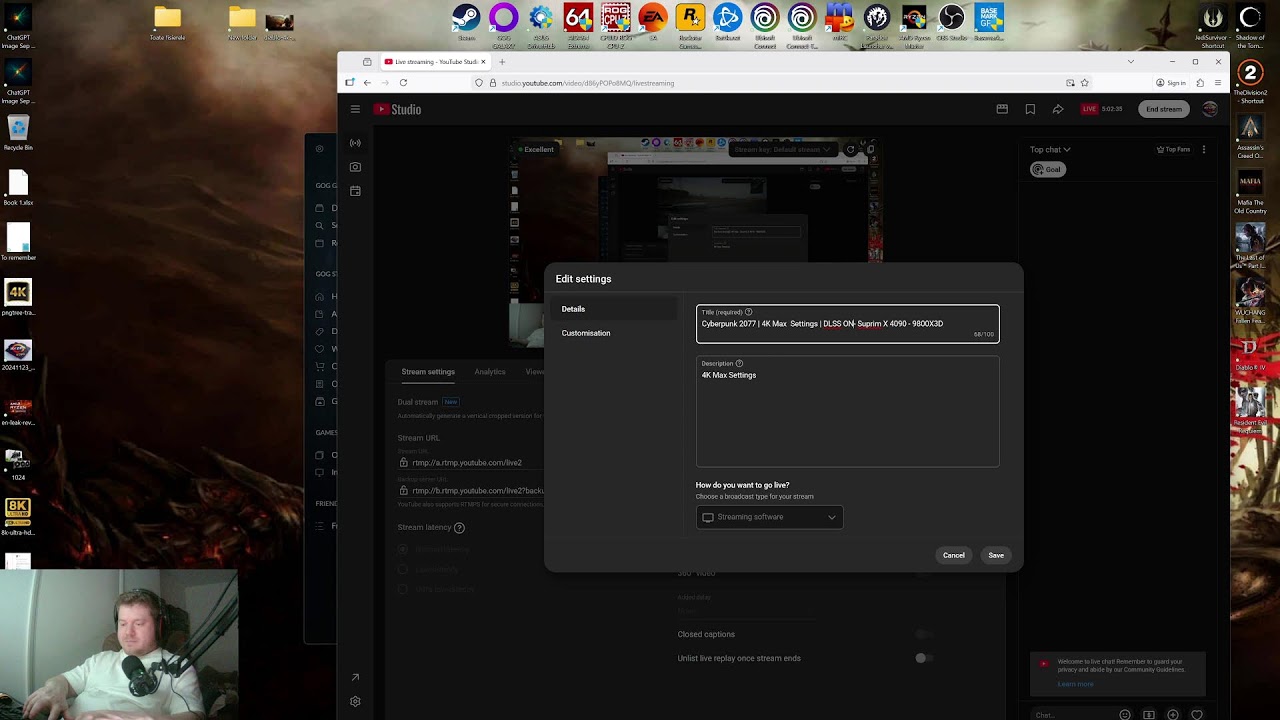
Task: Select the Stream section in left sidebar
Action: click(355, 143)
